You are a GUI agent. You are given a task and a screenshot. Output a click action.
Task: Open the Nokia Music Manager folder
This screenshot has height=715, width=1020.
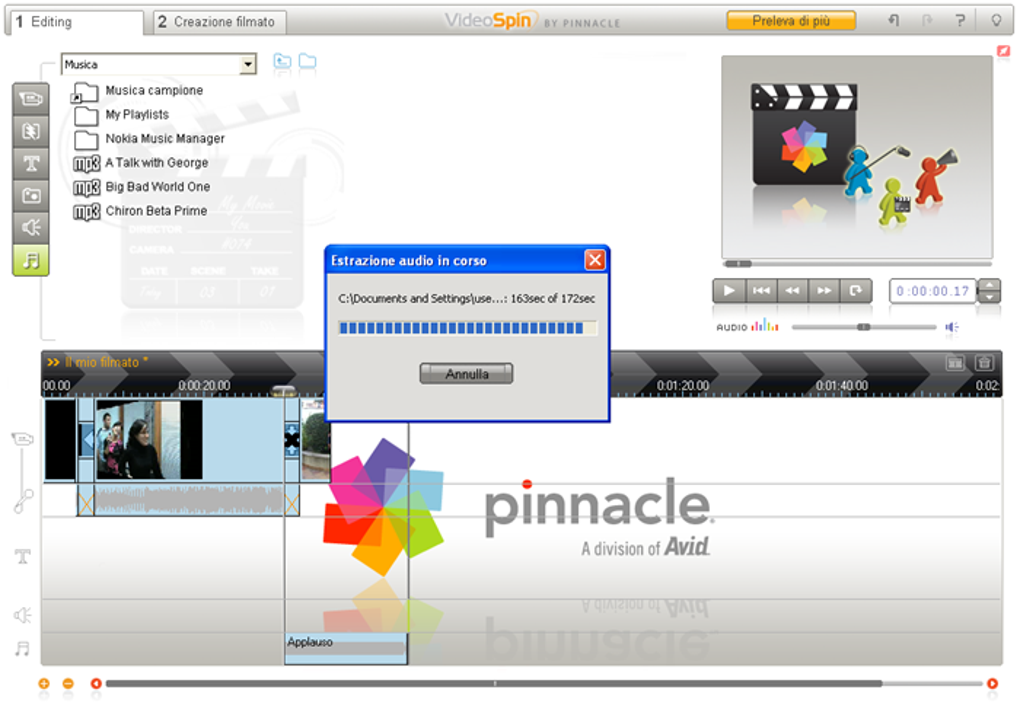click(x=149, y=139)
